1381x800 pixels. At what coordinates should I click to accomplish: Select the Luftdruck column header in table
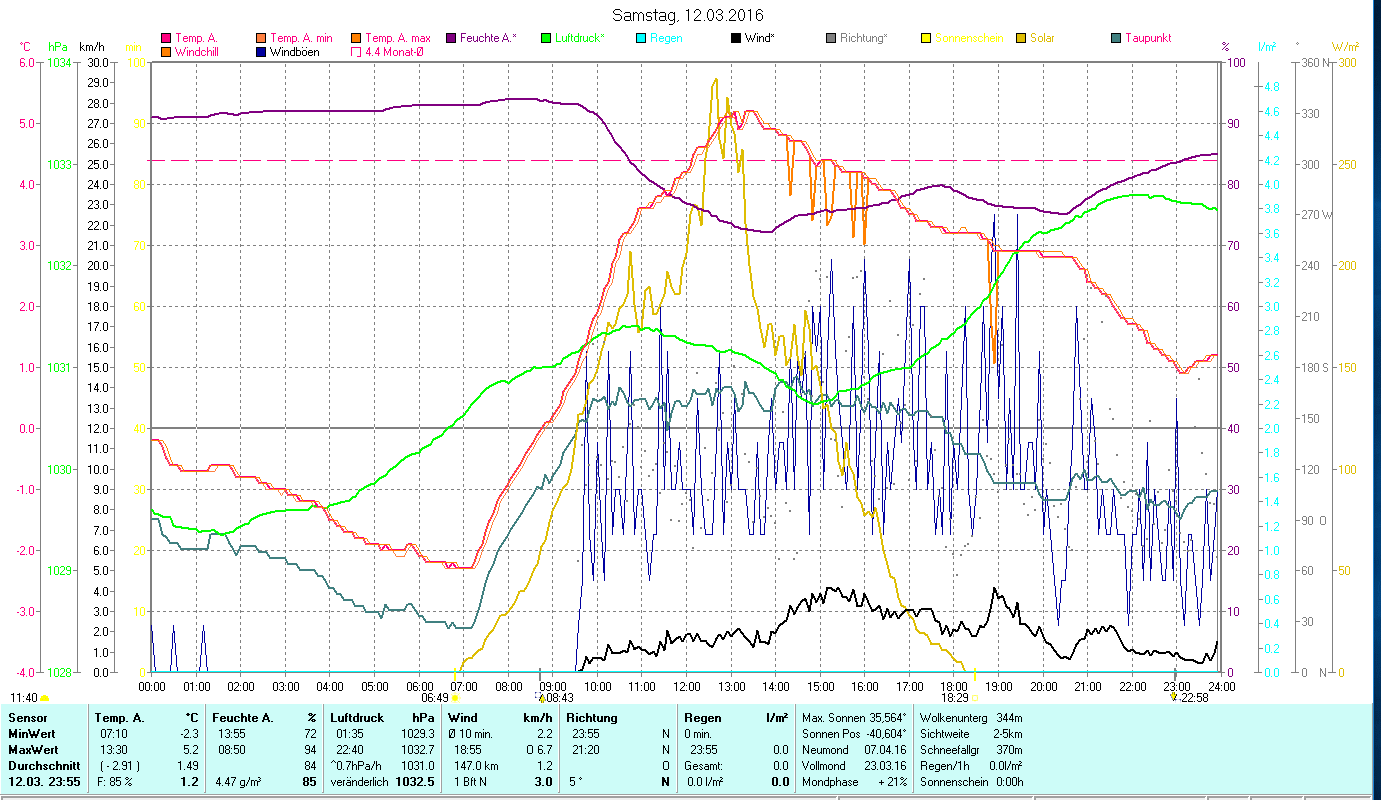click(356, 718)
